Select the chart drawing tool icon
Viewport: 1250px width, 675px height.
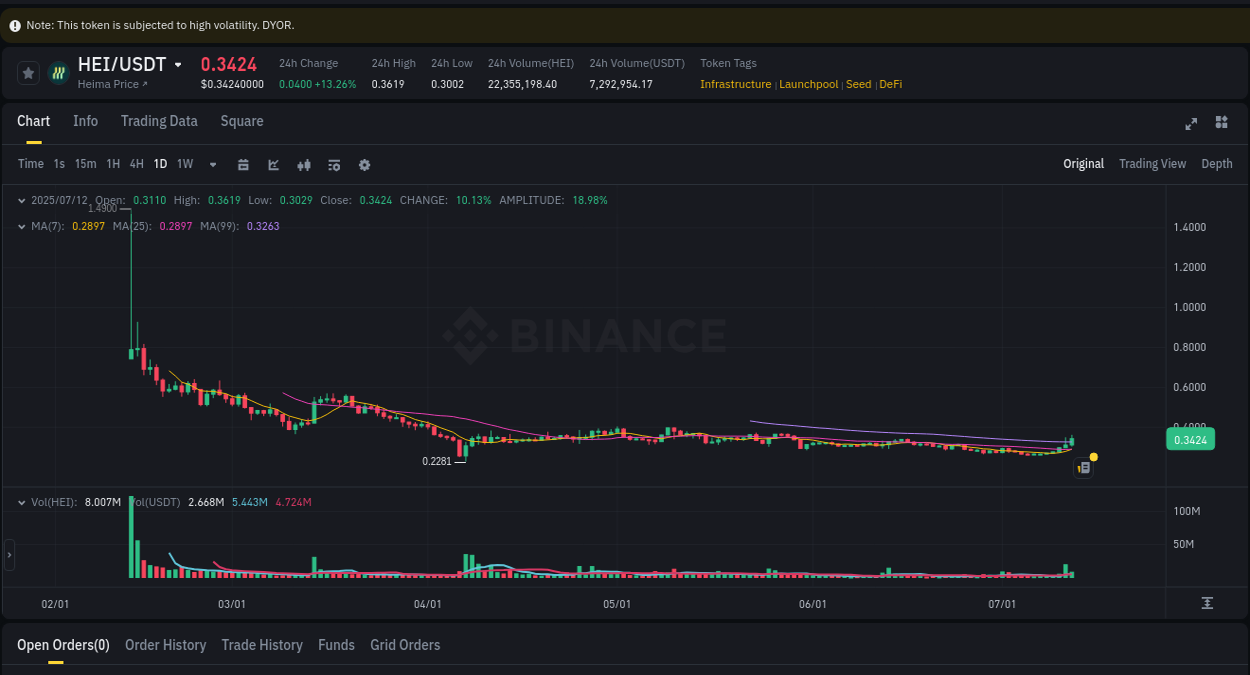tap(273, 164)
